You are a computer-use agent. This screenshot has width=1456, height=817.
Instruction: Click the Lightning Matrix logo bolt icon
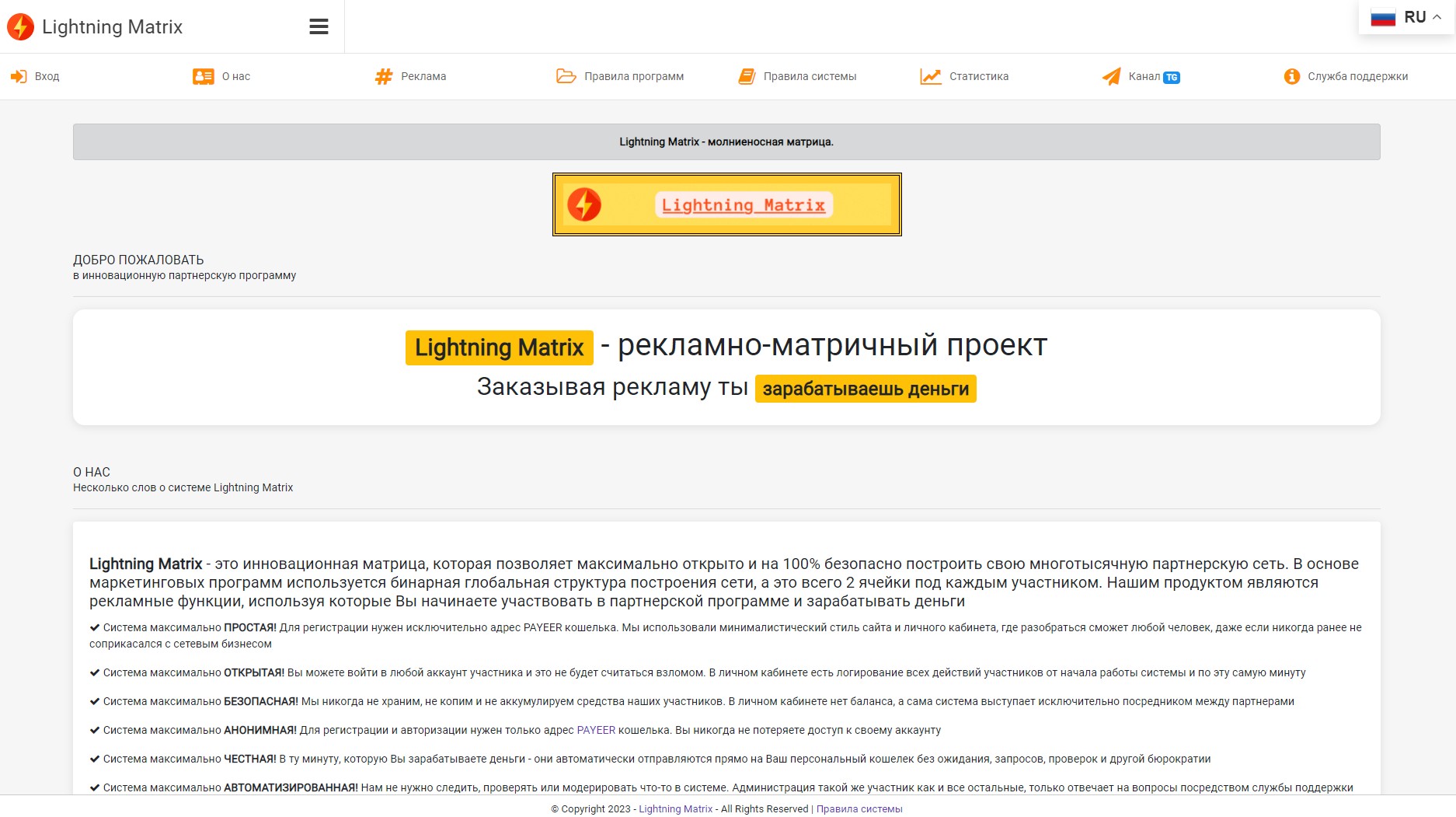click(20, 26)
